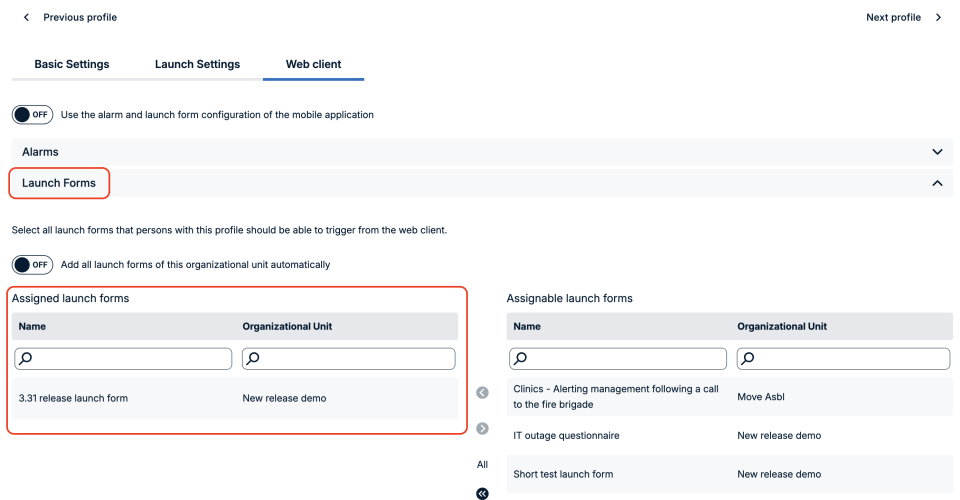Click the double-left-arrow assign all button
The width and height of the screenshot is (960, 500).
point(482,493)
